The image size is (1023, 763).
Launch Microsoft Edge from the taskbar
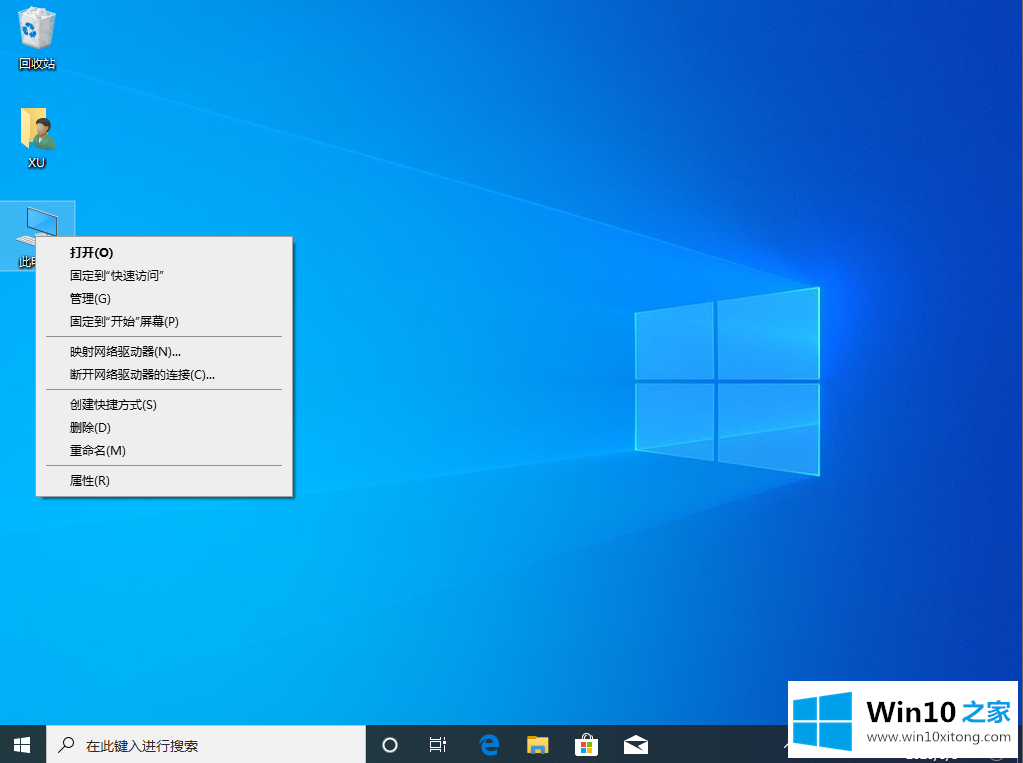coord(489,744)
